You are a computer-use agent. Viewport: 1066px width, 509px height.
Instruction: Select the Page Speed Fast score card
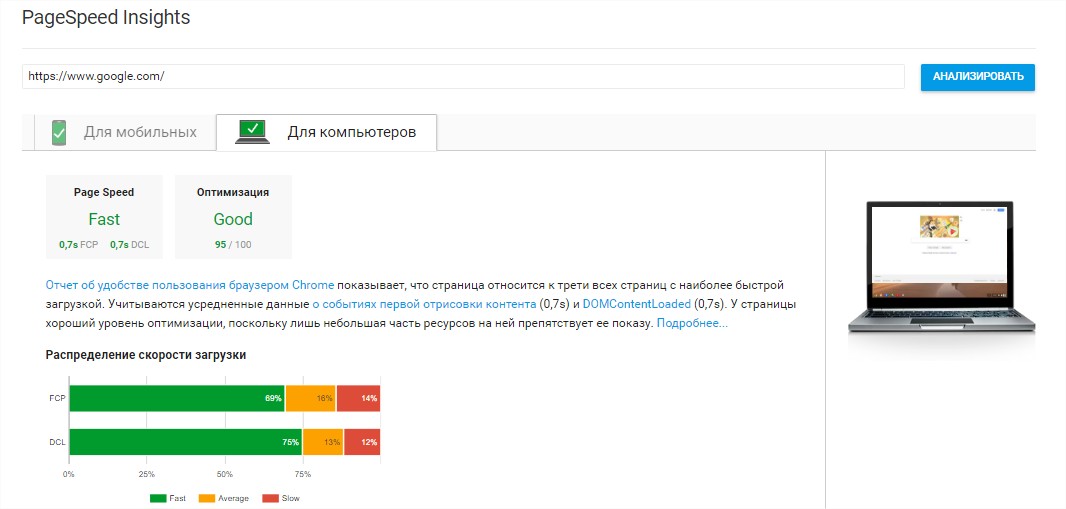click(104, 217)
